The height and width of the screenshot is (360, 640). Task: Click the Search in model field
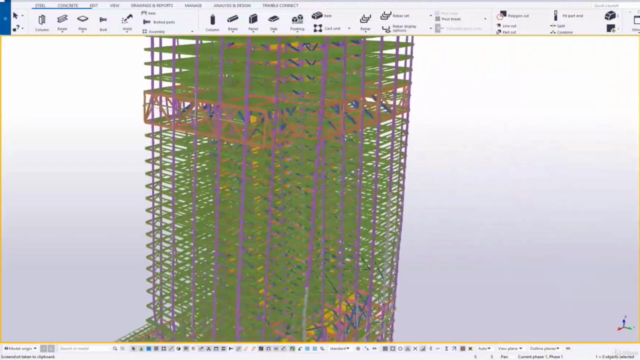[85, 349]
